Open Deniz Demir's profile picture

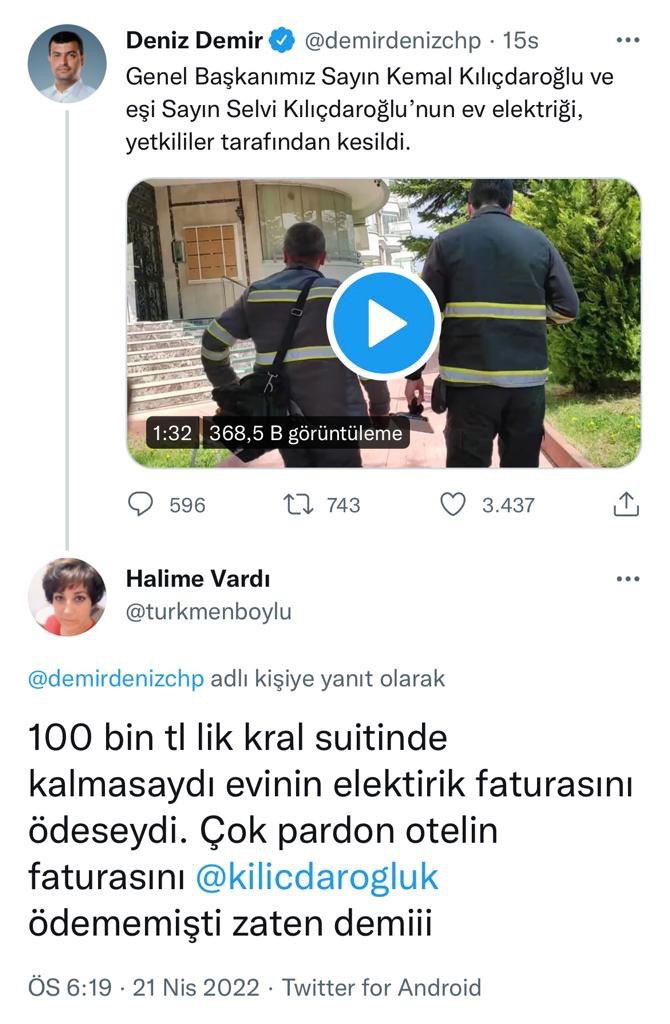pos(67,63)
